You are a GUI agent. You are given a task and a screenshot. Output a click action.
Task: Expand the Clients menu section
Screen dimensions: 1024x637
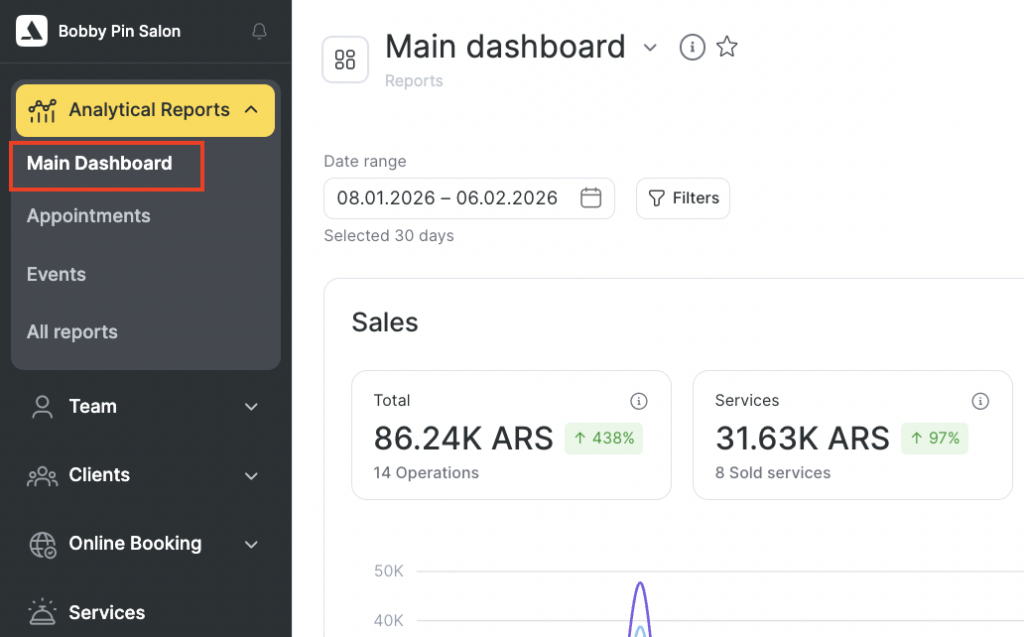click(x=251, y=476)
